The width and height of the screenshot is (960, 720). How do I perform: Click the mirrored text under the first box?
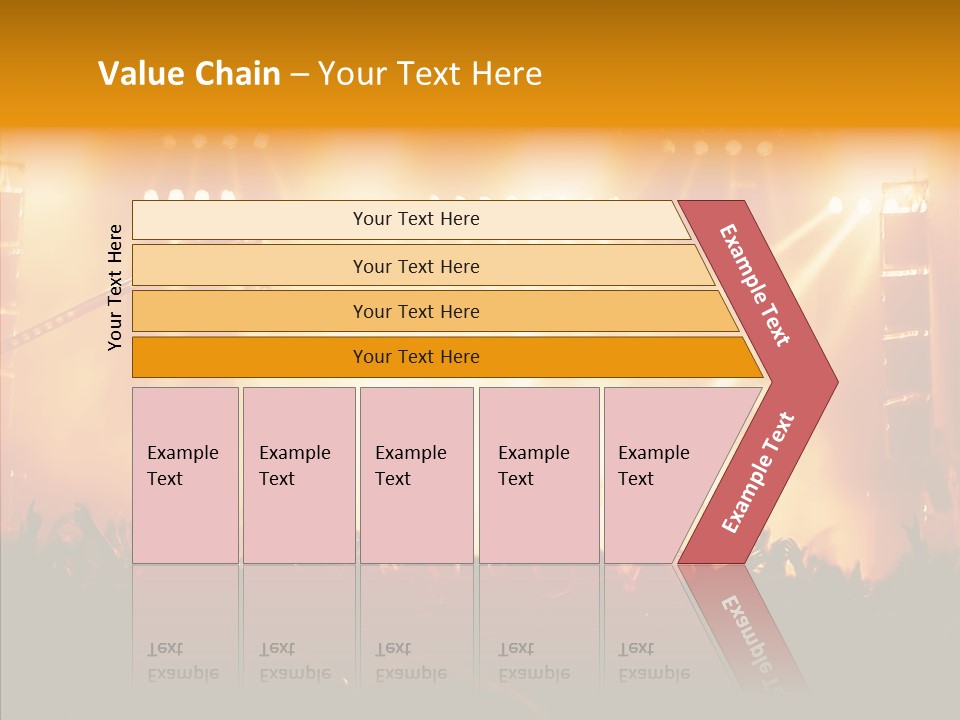point(183,662)
